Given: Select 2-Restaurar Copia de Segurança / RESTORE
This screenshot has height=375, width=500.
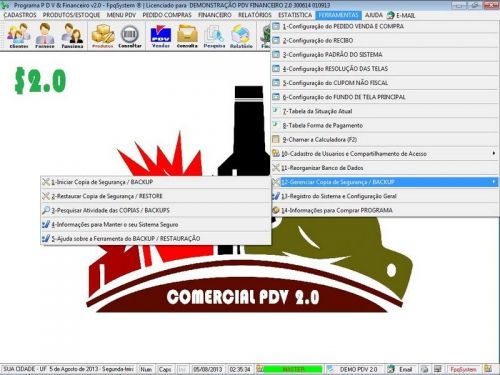Looking at the screenshot, I should click(155, 196).
